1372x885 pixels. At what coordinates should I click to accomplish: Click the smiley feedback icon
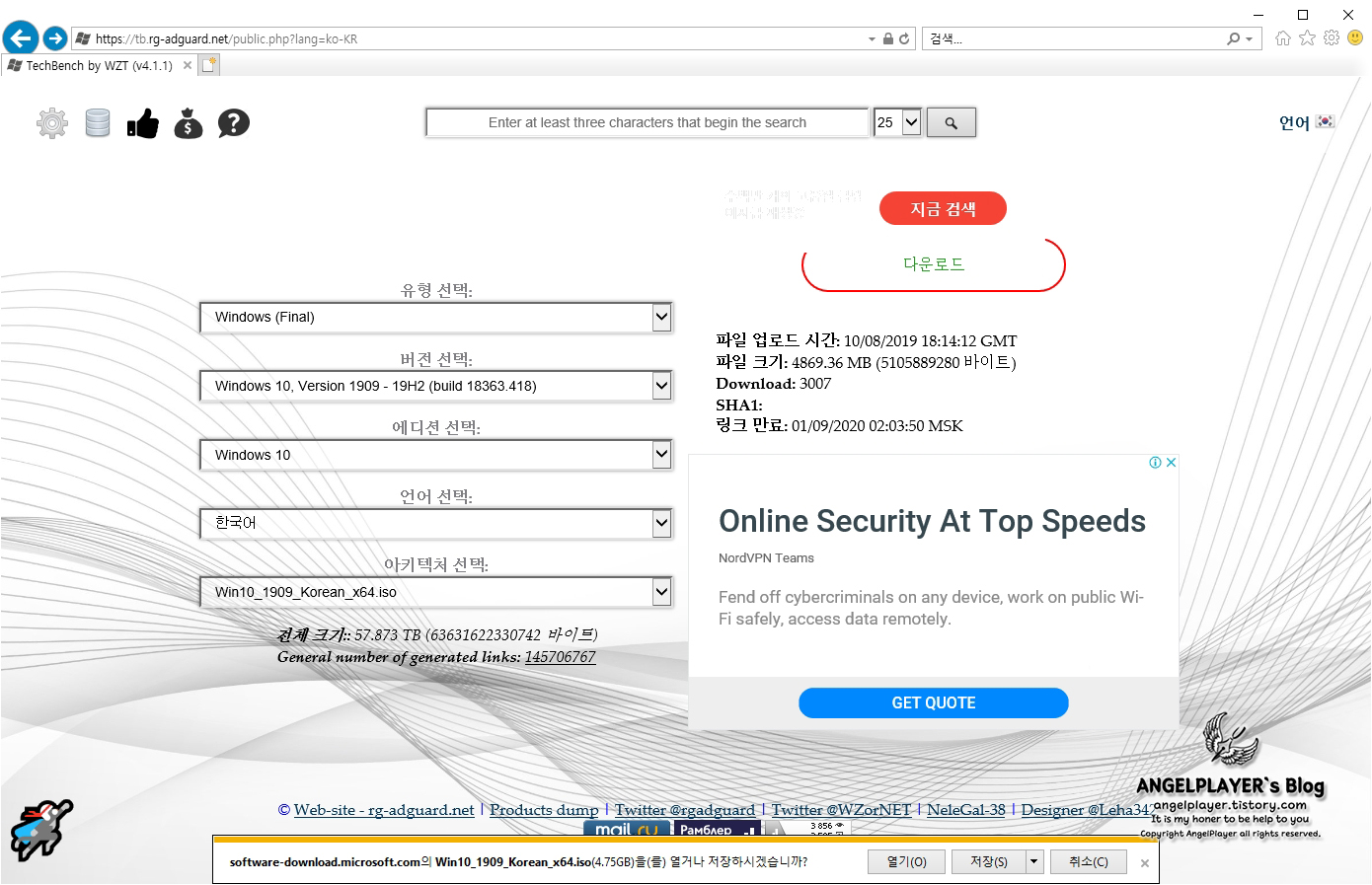(1355, 38)
